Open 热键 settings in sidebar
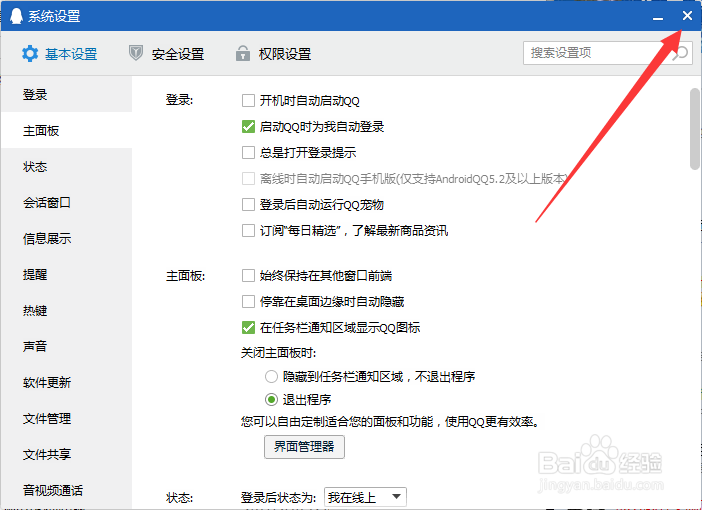This screenshot has width=702, height=510. (67, 310)
